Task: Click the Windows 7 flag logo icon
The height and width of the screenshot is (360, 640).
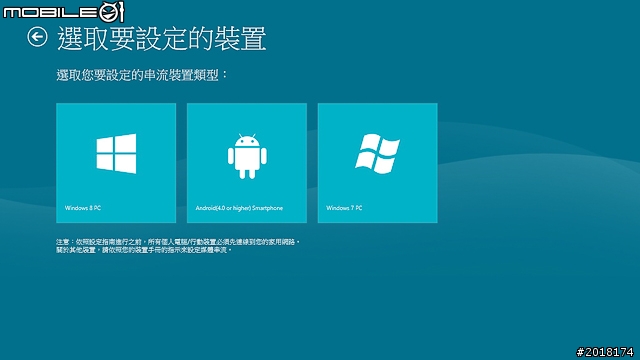Action: [x=378, y=153]
